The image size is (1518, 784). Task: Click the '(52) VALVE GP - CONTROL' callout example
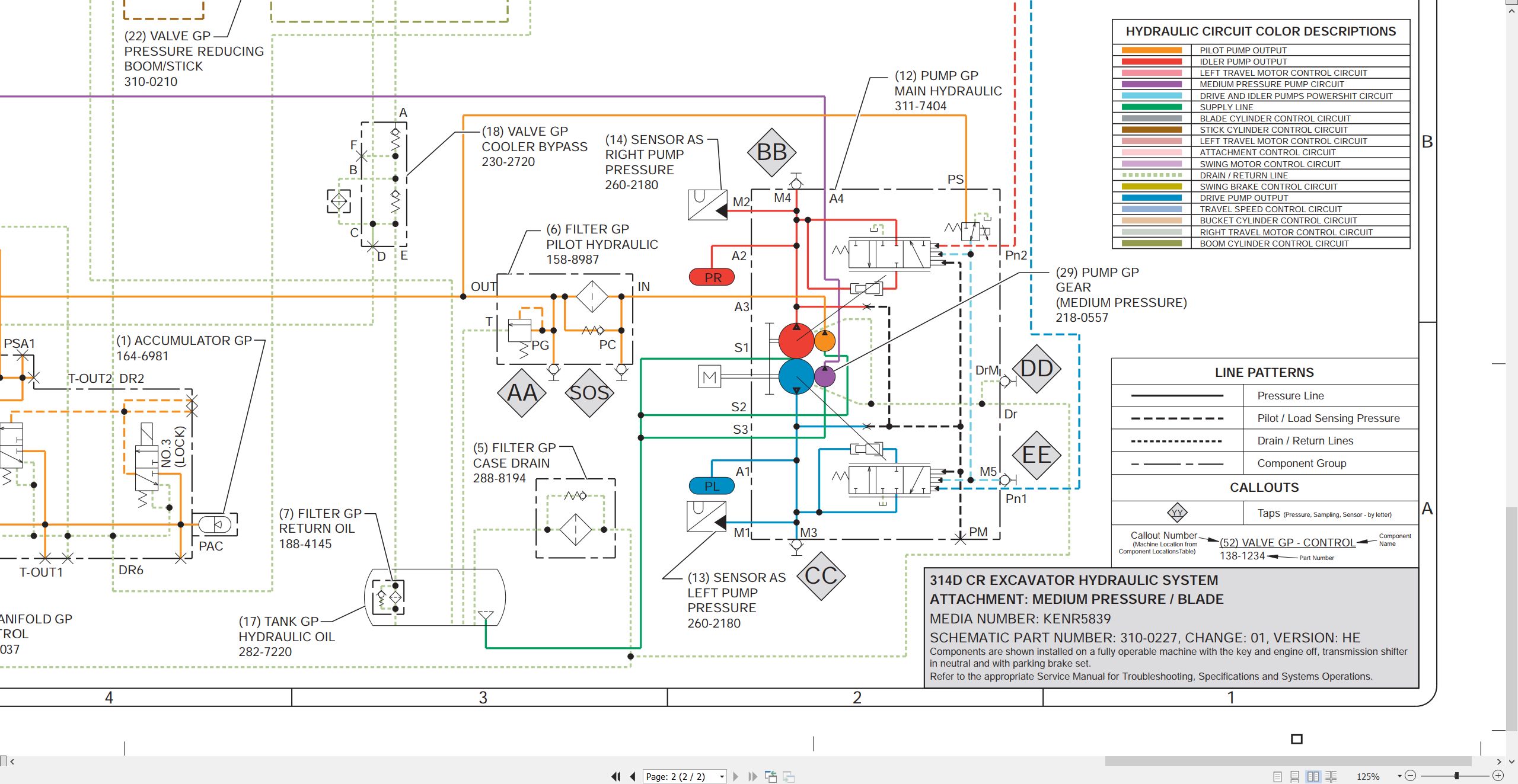coord(1287,543)
